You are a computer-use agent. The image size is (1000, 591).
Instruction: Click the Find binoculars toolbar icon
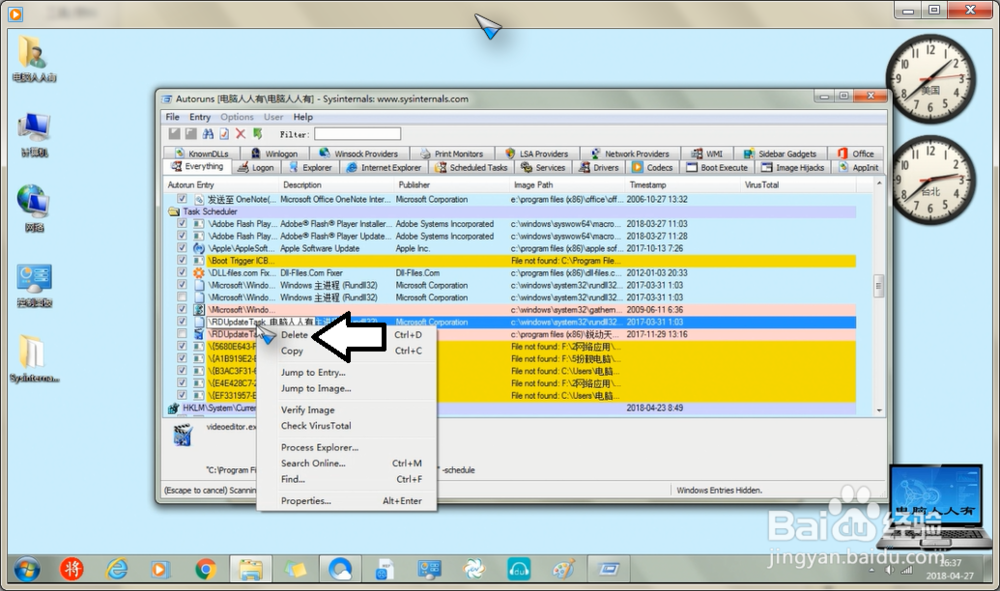point(208,134)
